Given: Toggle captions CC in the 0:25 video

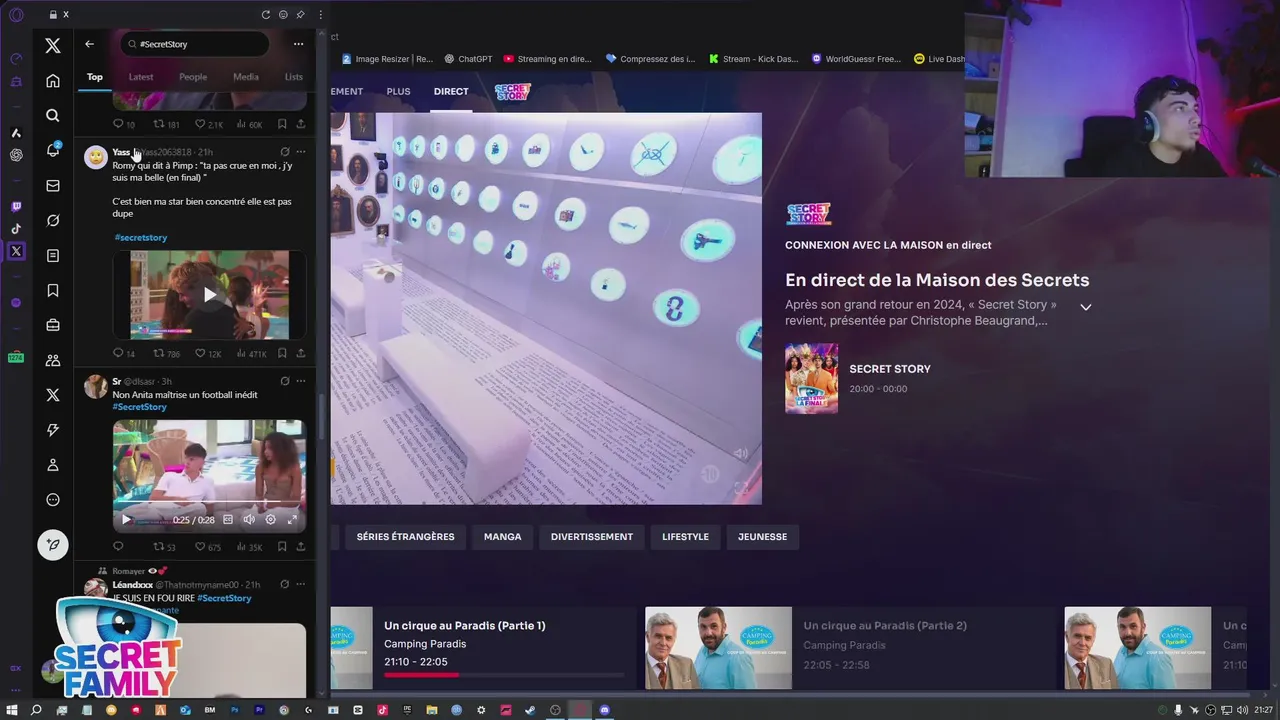Looking at the screenshot, I should click(x=228, y=520).
